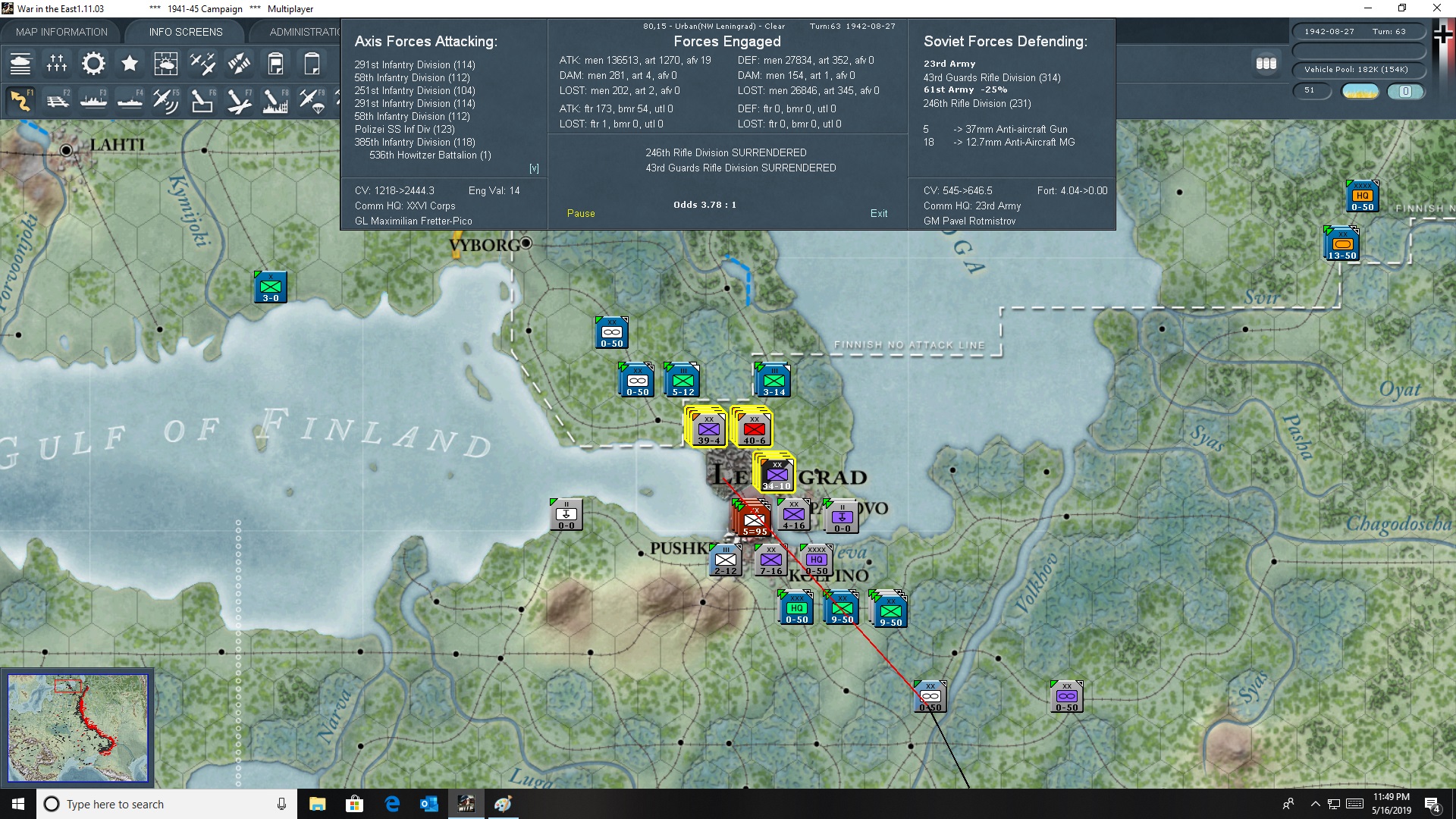This screenshot has height=819, width=1456.
Task: Select the 2-12 regiment counter near Pushkin
Action: [726, 560]
